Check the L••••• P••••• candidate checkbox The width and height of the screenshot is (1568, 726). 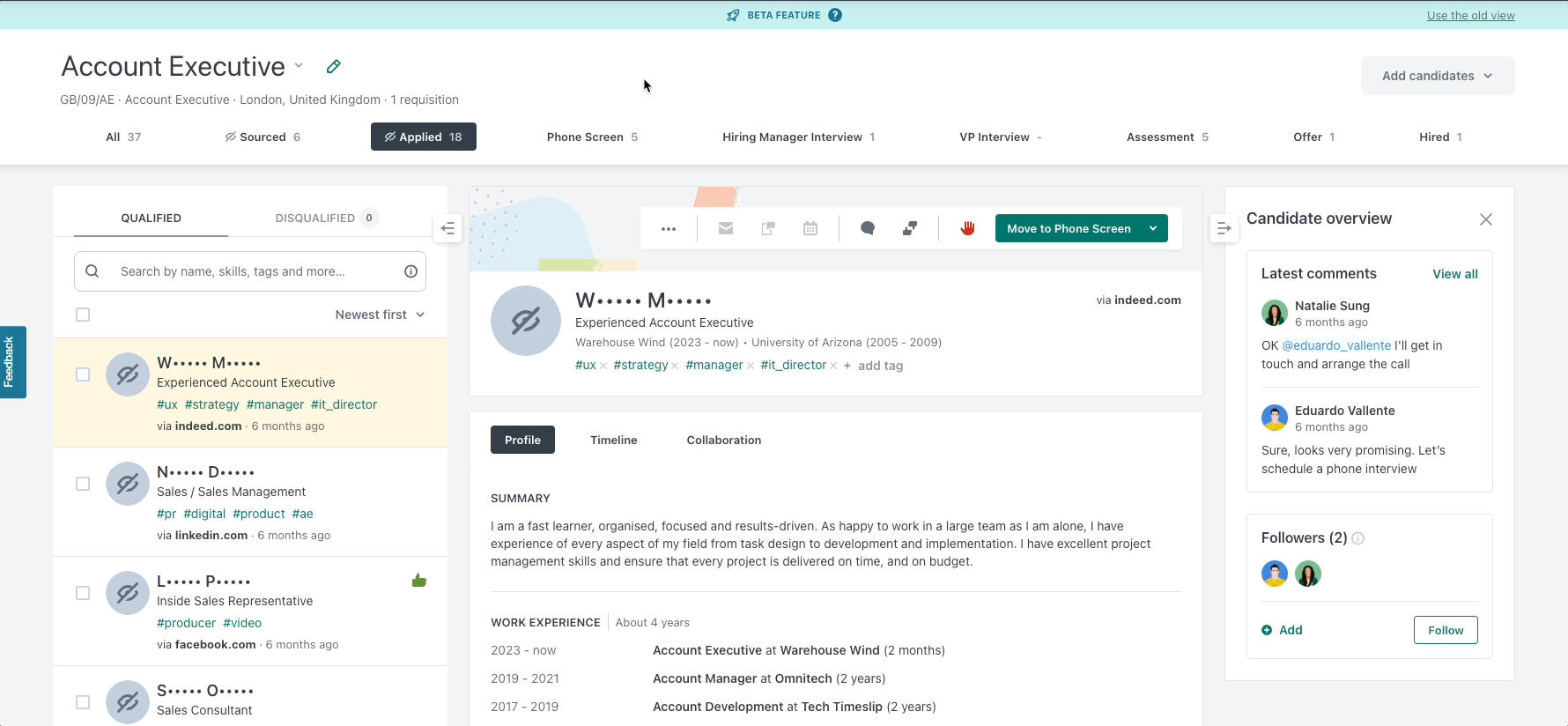tap(83, 593)
